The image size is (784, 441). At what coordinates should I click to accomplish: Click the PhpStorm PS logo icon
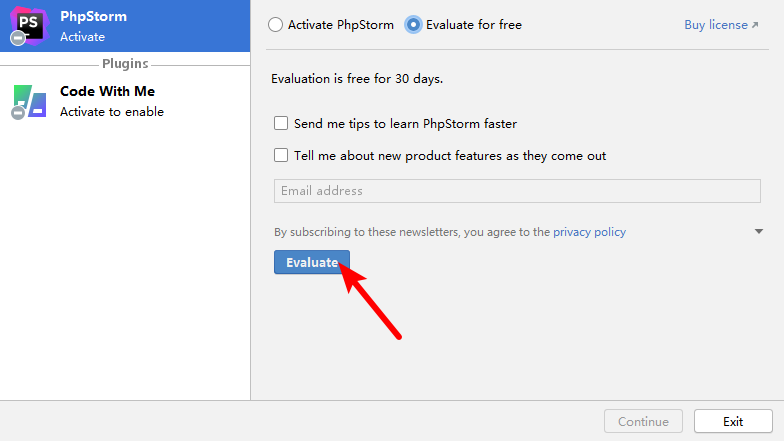[x=29, y=26]
